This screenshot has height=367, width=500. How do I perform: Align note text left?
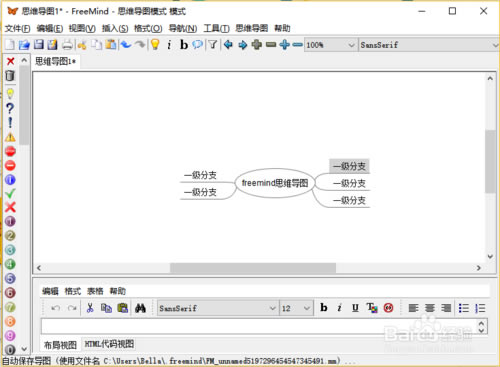413,308
